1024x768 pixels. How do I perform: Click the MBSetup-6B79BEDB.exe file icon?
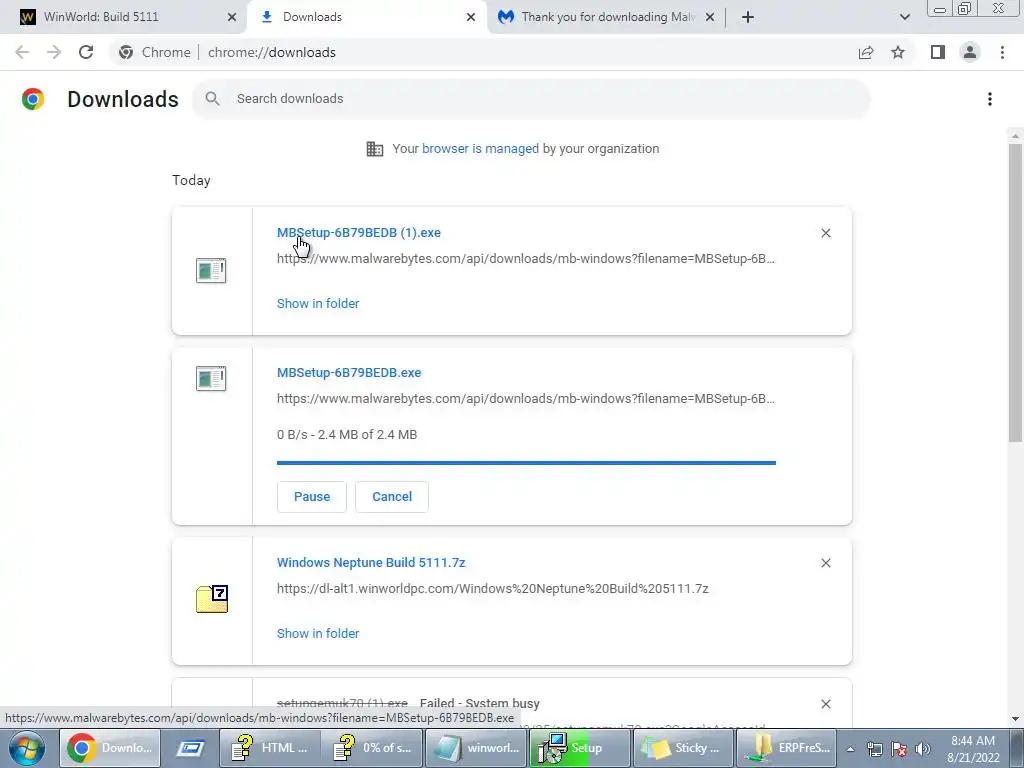211,378
